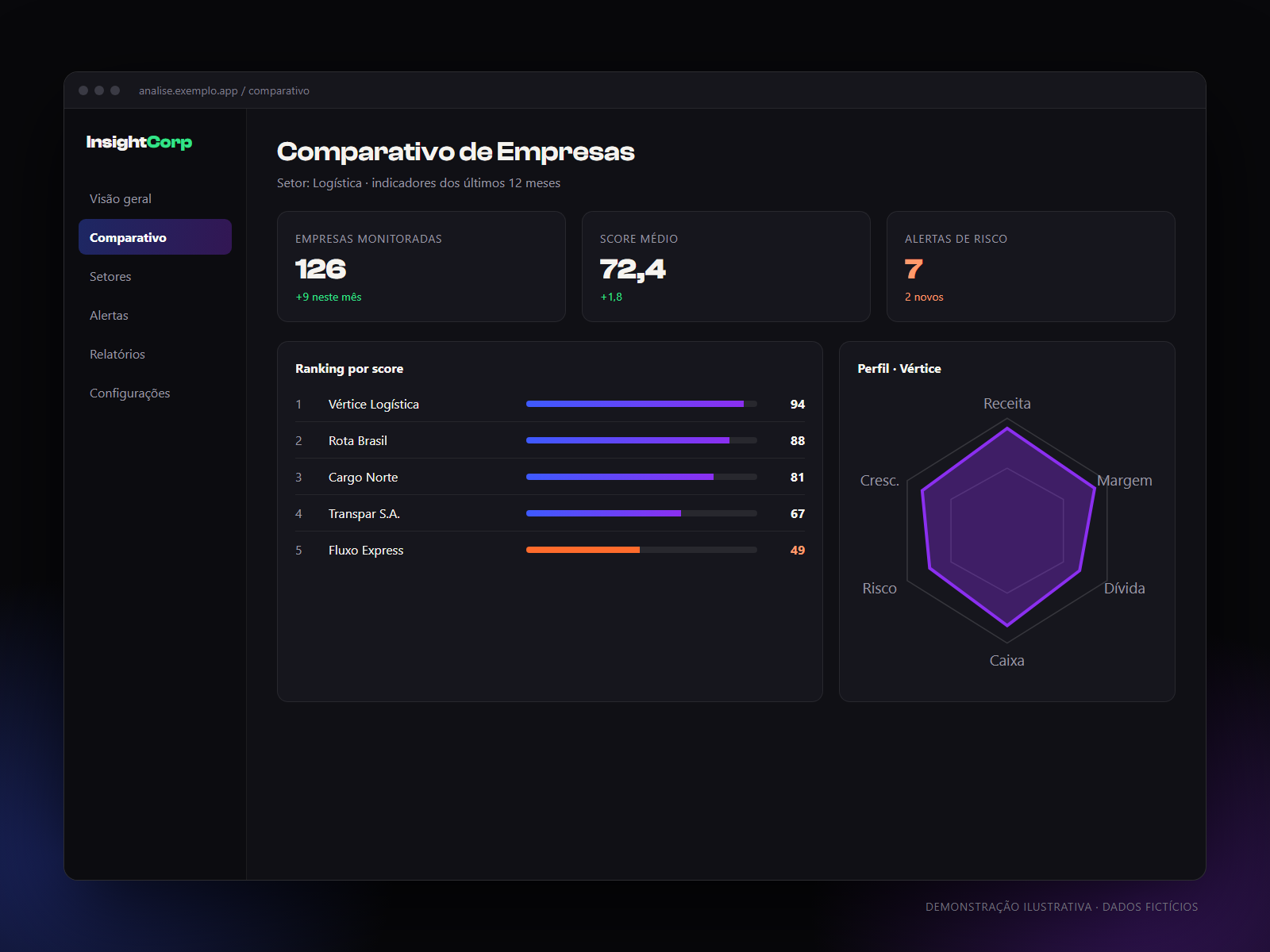
Task: Click the 'Ranking por score' heading
Action: [349, 368]
